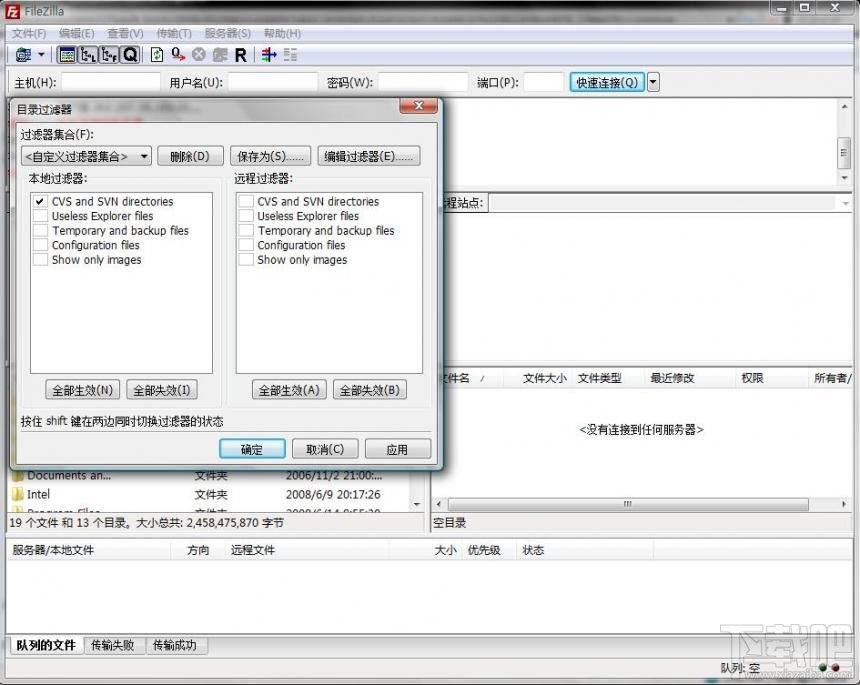Close the 目录过滤器 dialog
Viewport: 860px width, 685px height.
pos(418,106)
